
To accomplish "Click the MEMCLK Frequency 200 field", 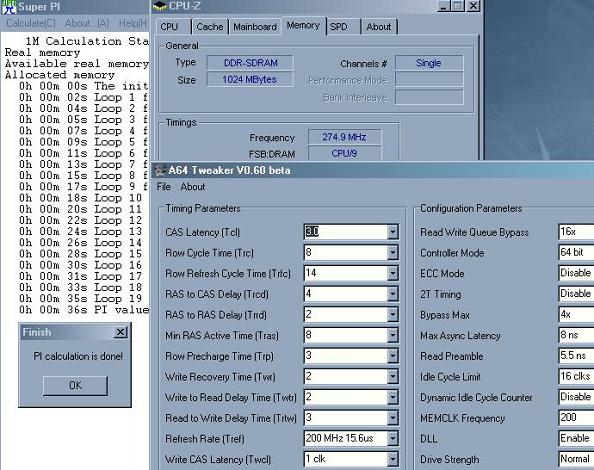I will tap(576, 418).
